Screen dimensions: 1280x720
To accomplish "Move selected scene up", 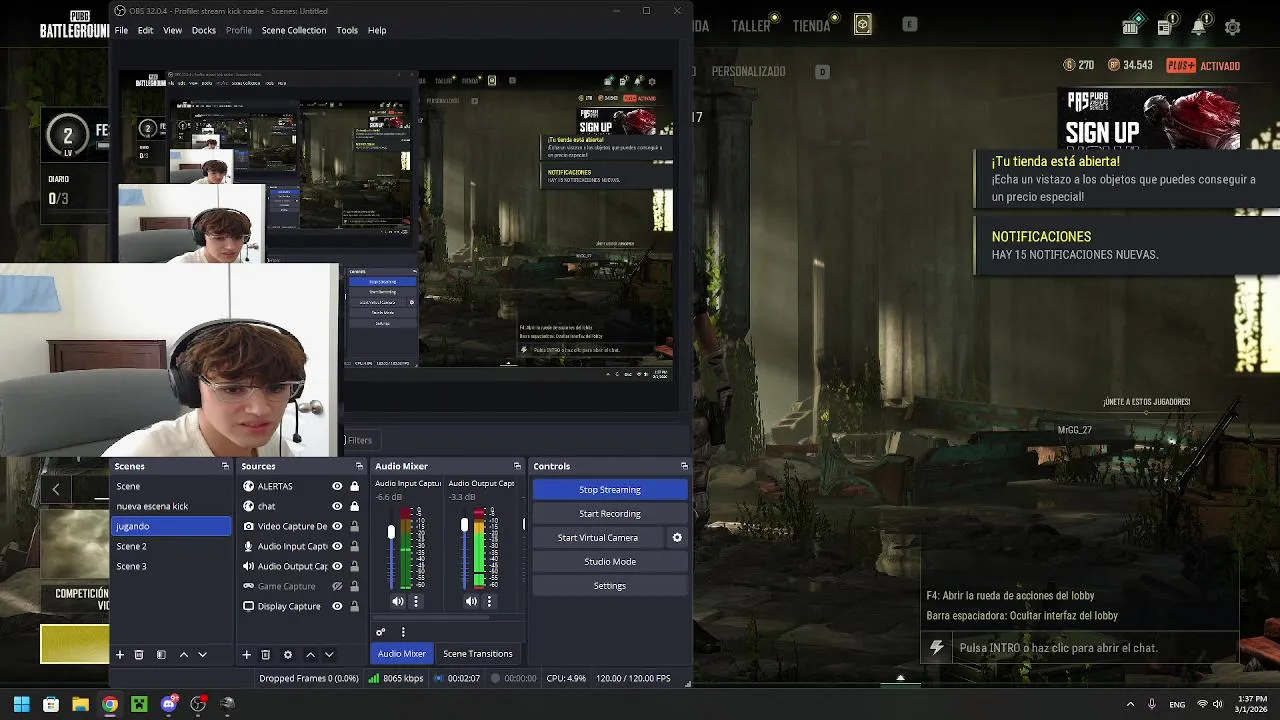I will click(x=183, y=654).
